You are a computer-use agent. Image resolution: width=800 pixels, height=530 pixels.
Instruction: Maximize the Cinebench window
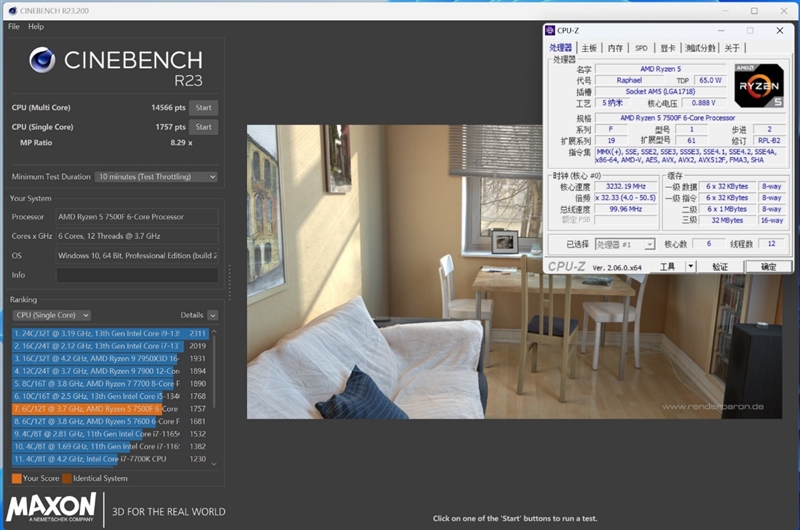click(x=754, y=11)
